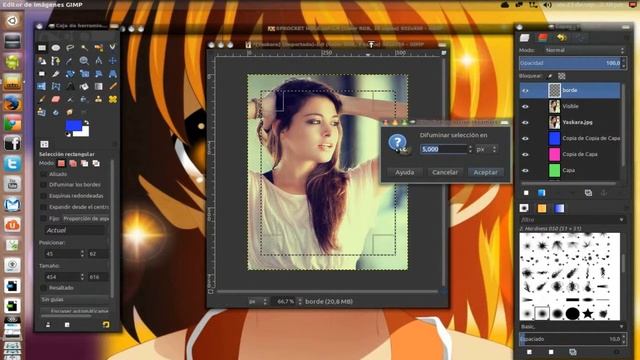Hide the Yaskara.jpg layer eye icon

click(x=525, y=122)
